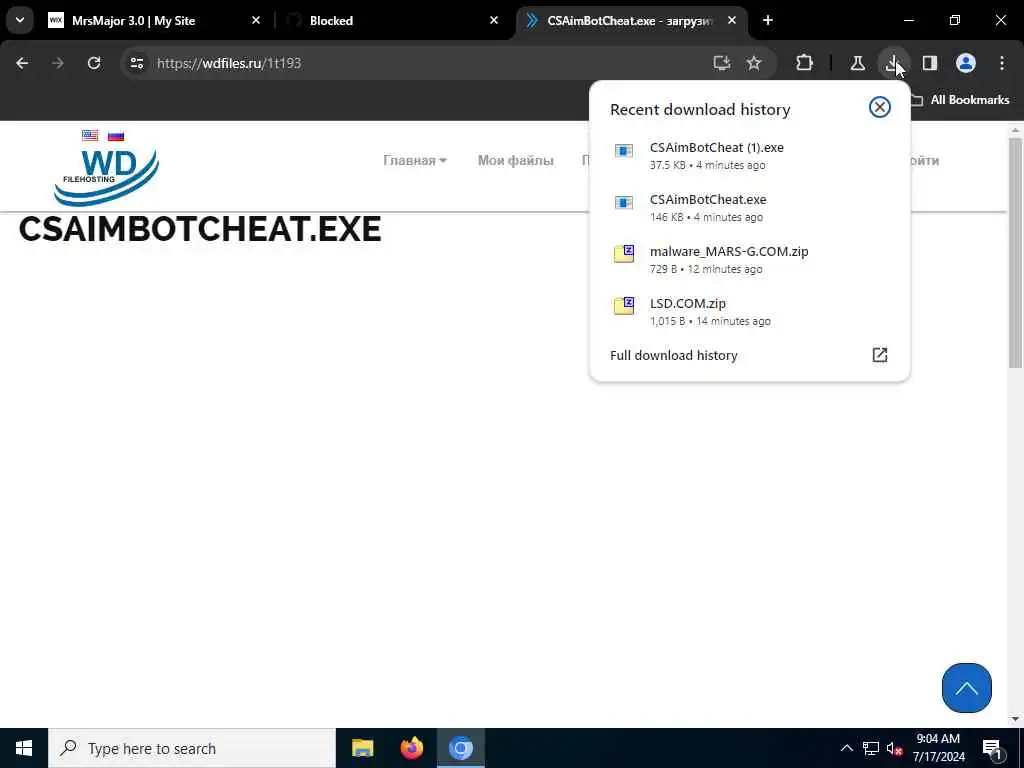Open the Windows Start menu

[24, 748]
